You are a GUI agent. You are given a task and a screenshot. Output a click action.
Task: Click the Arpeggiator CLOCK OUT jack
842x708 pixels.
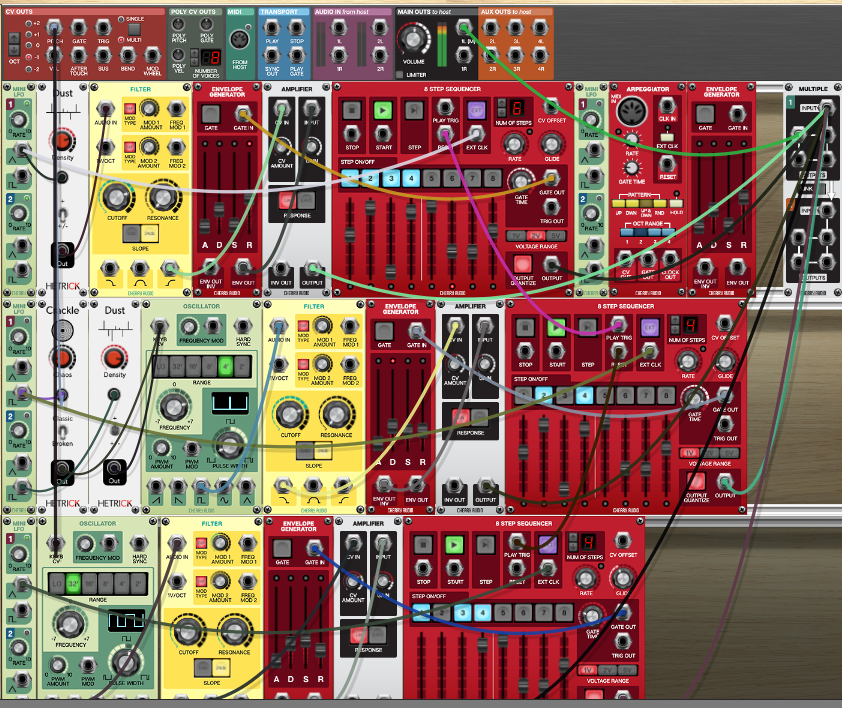(x=670, y=260)
